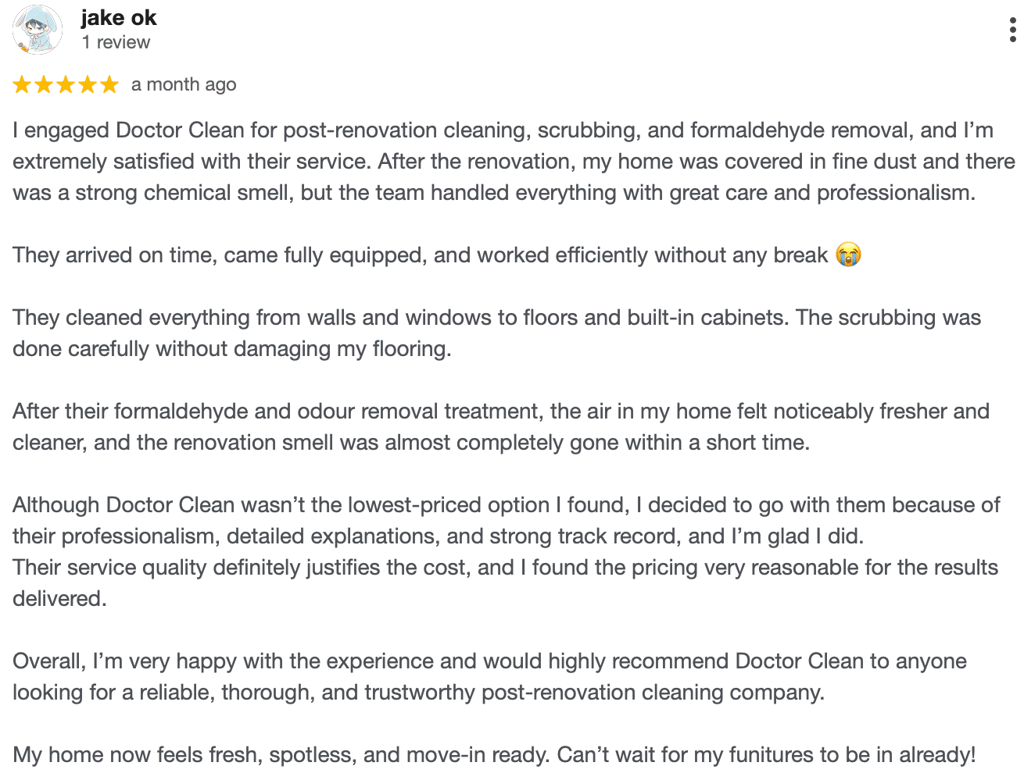Click the line "They arrived on time"
1024x773 pixels.
coord(420,255)
